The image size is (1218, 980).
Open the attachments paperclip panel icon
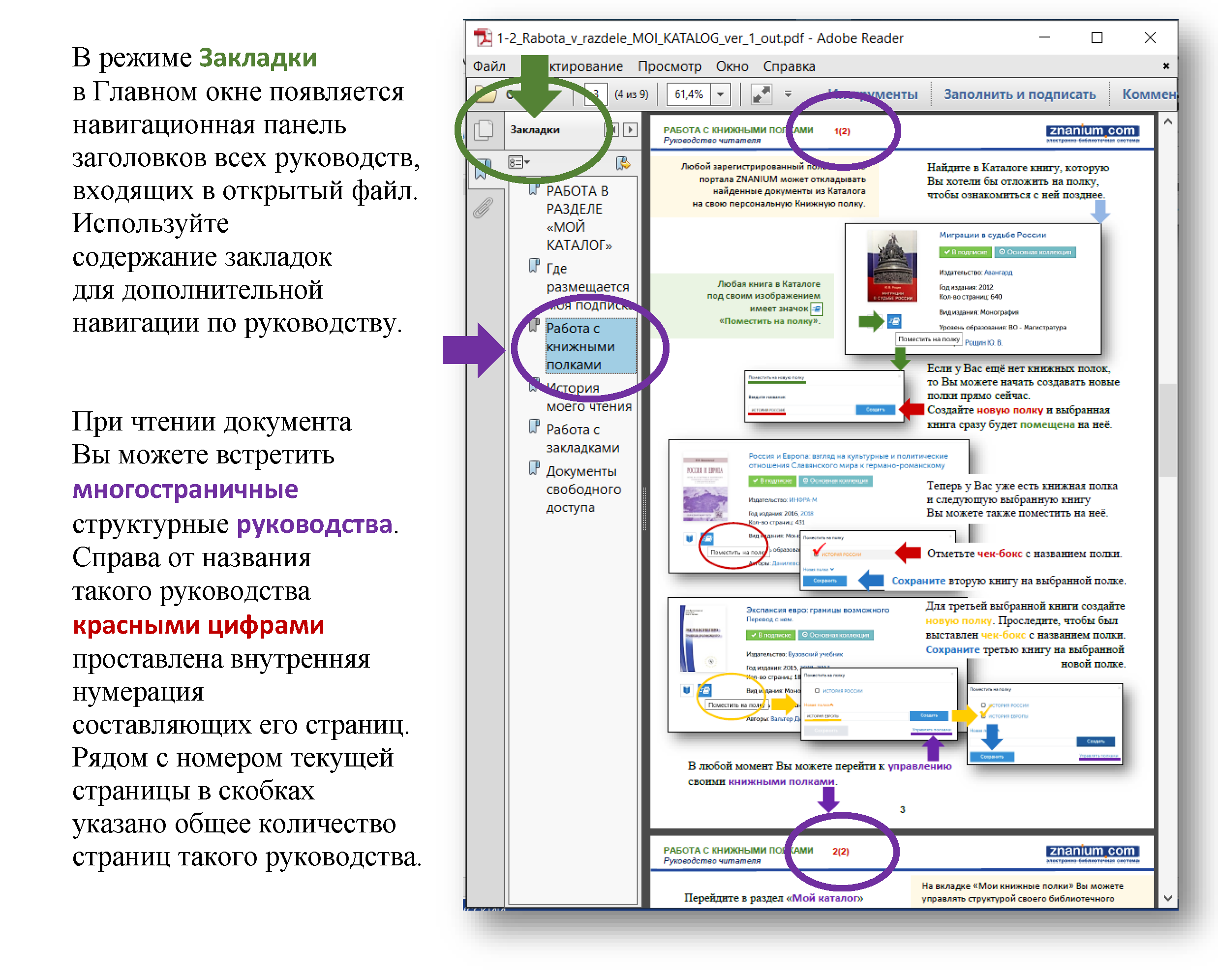[483, 208]
